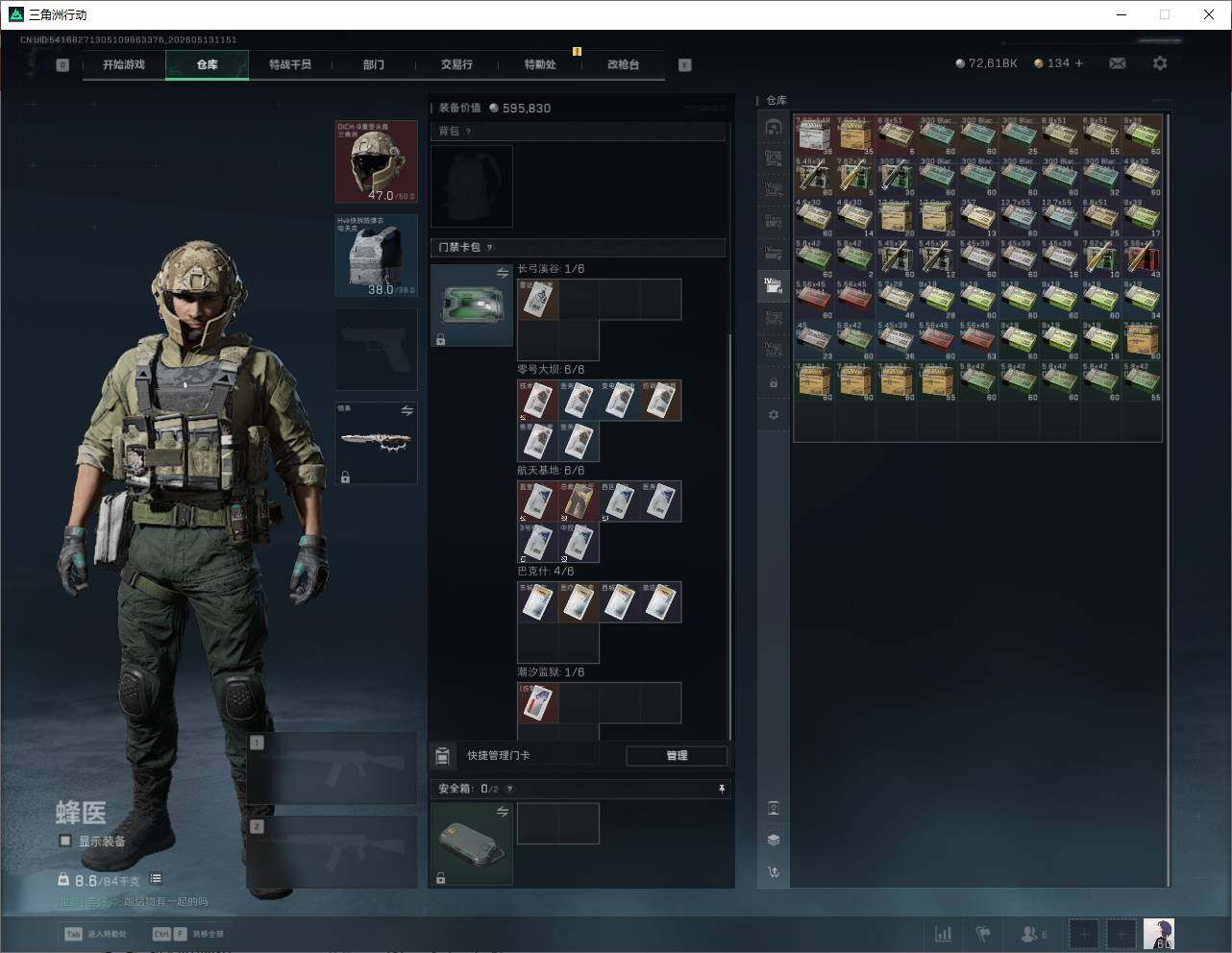The width and height of the screenshot is (1232, 953).
Task: Select the lone 潮汐监狱 keycard
Action: 538,703
